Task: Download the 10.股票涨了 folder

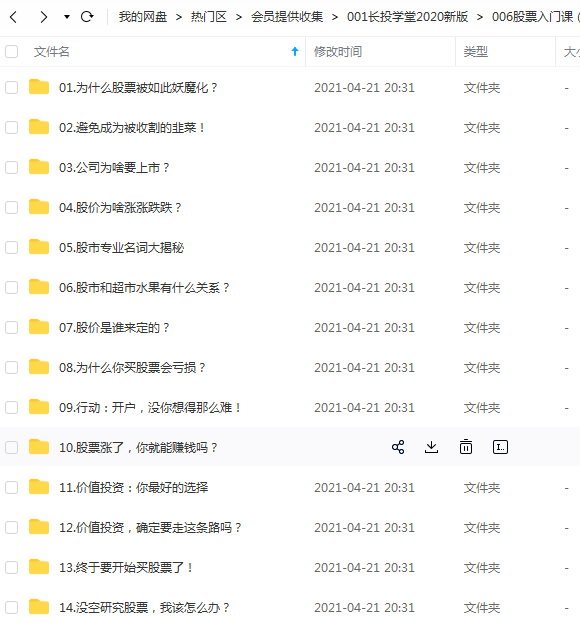Action: pyautogui.click(x=431, y=447)
